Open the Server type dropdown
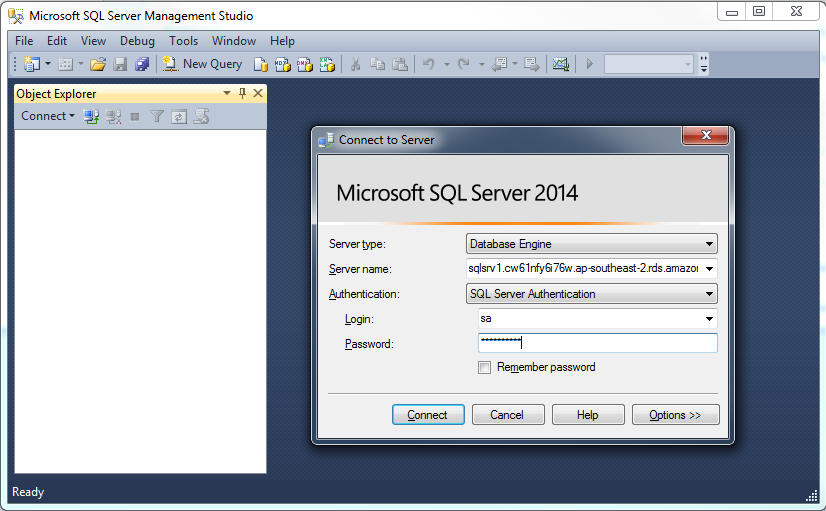 coord(592,244)
